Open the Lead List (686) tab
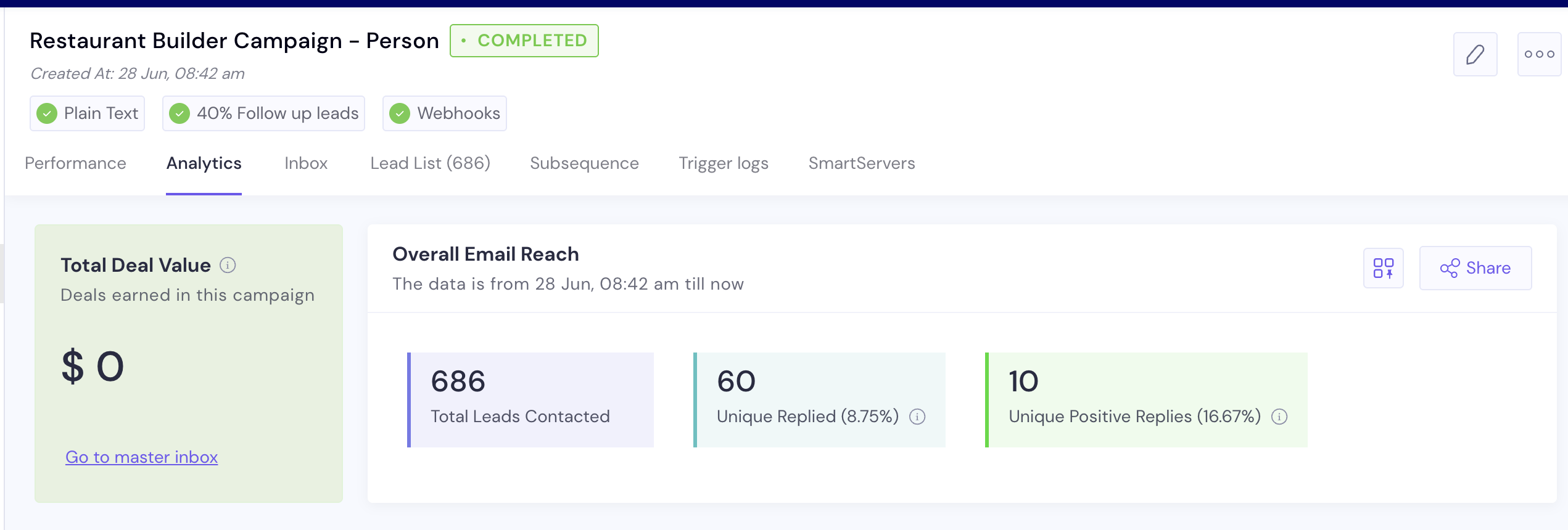The width and height of the screenshot is (1568, 530). click(430, 163)
